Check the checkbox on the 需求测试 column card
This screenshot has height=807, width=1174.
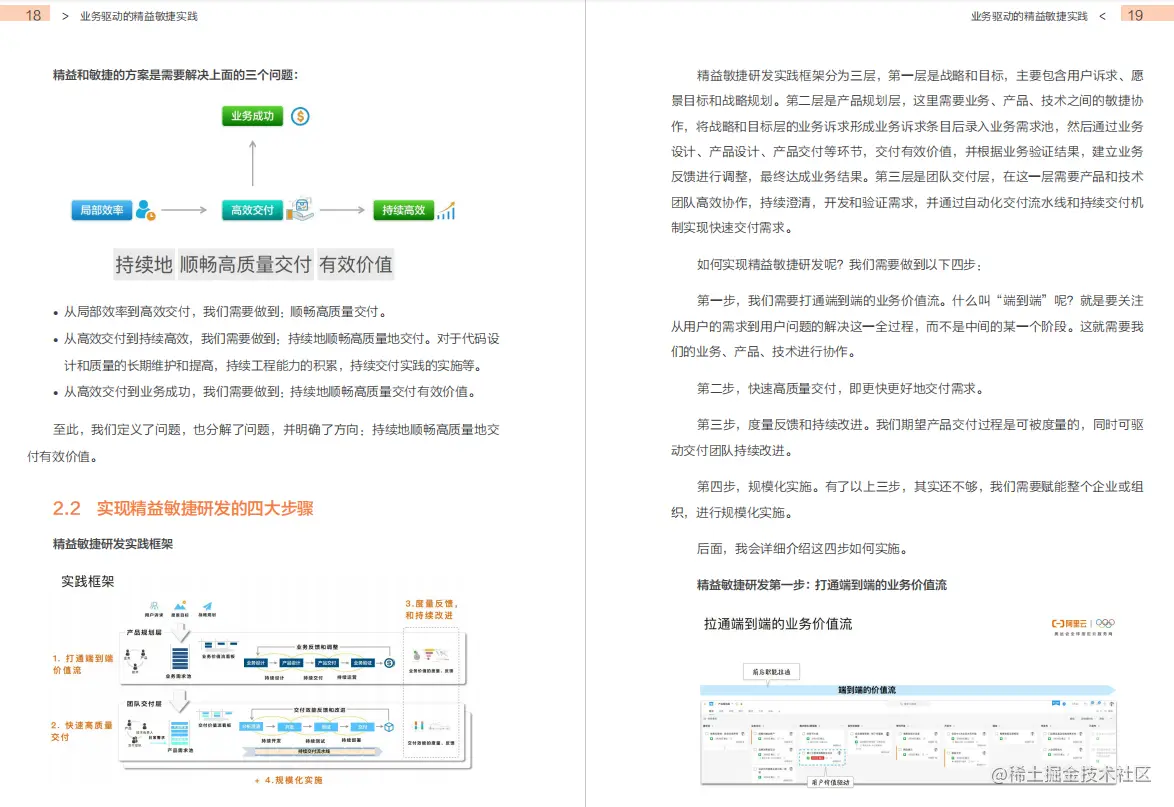coord(900,732)
